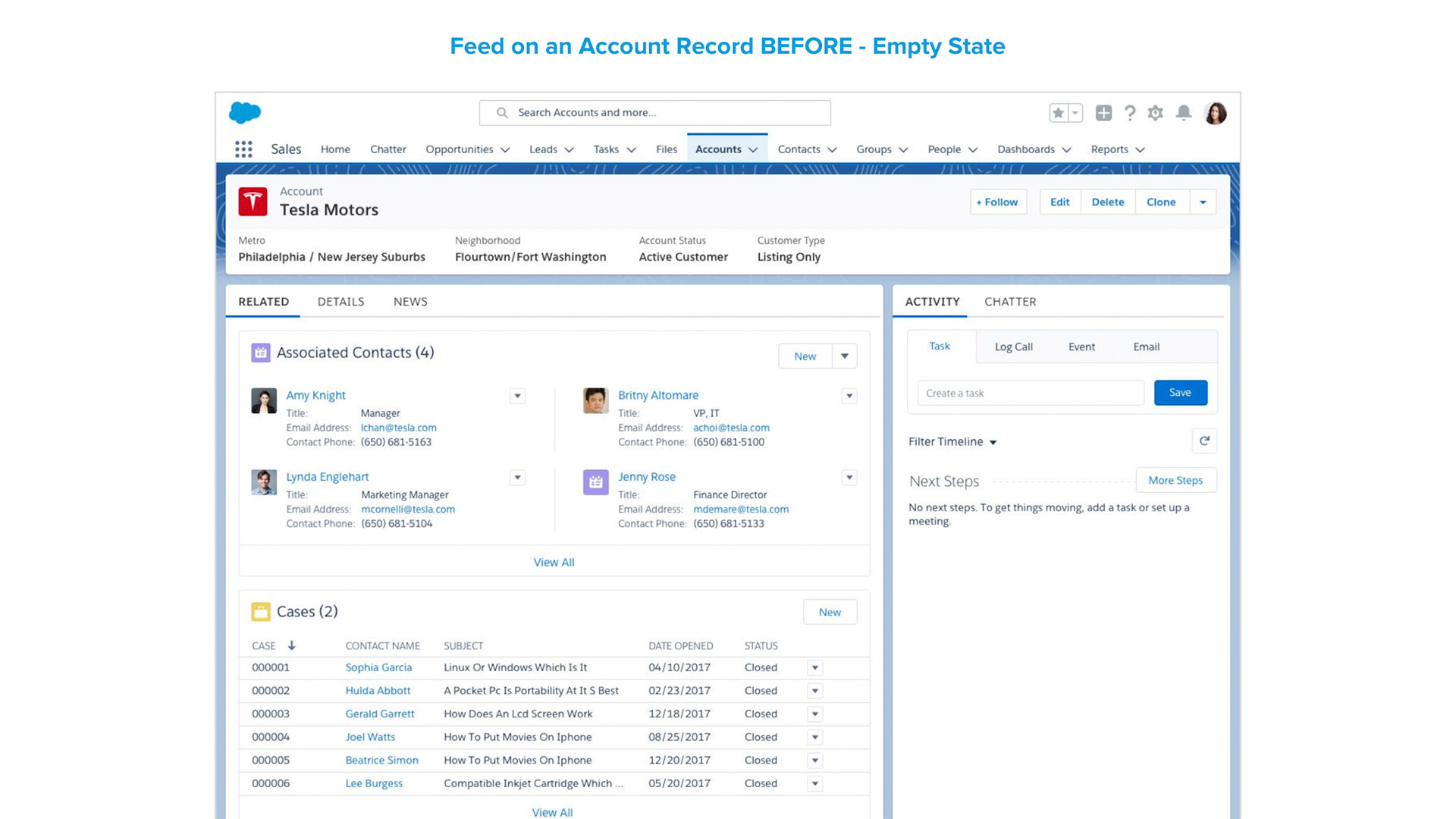Open actions menu for case 000003
This screenshot has width=1456, height=819.
tap(815, 714)
